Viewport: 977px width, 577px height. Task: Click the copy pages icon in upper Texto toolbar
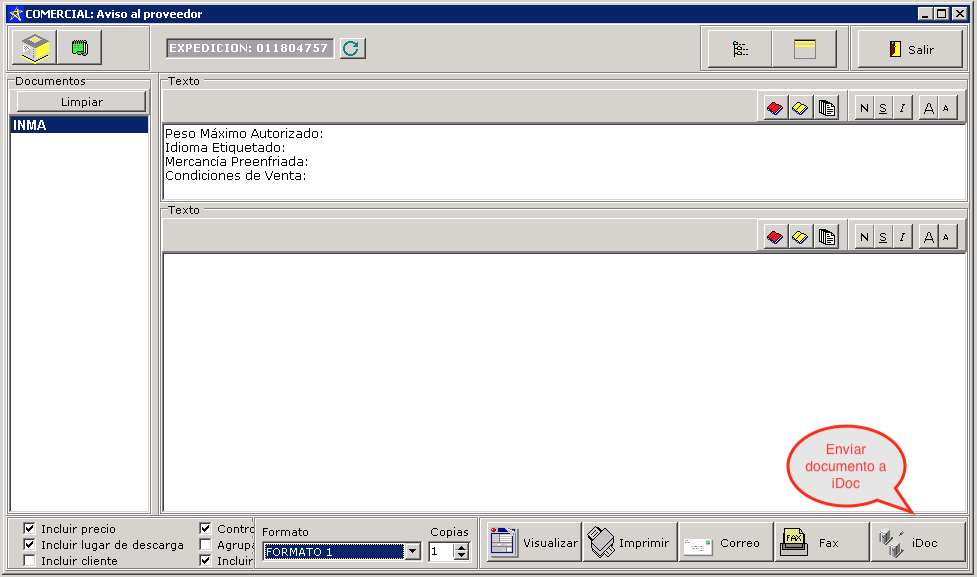coord(826,108)
